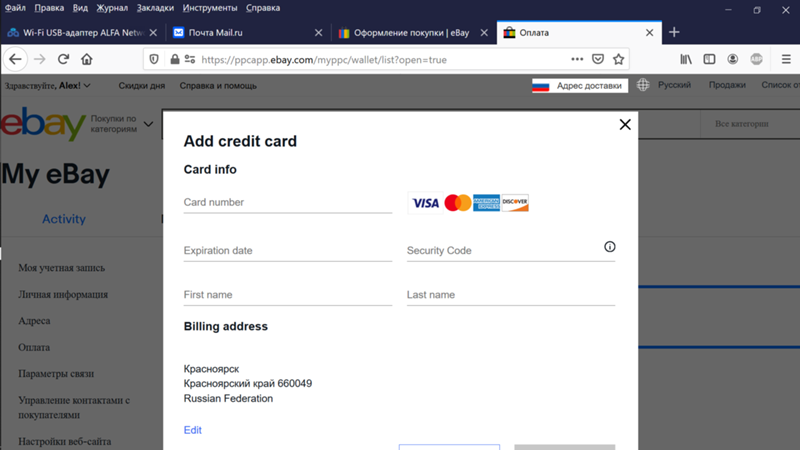Focus the Expiration date field

tap(288, 251)
